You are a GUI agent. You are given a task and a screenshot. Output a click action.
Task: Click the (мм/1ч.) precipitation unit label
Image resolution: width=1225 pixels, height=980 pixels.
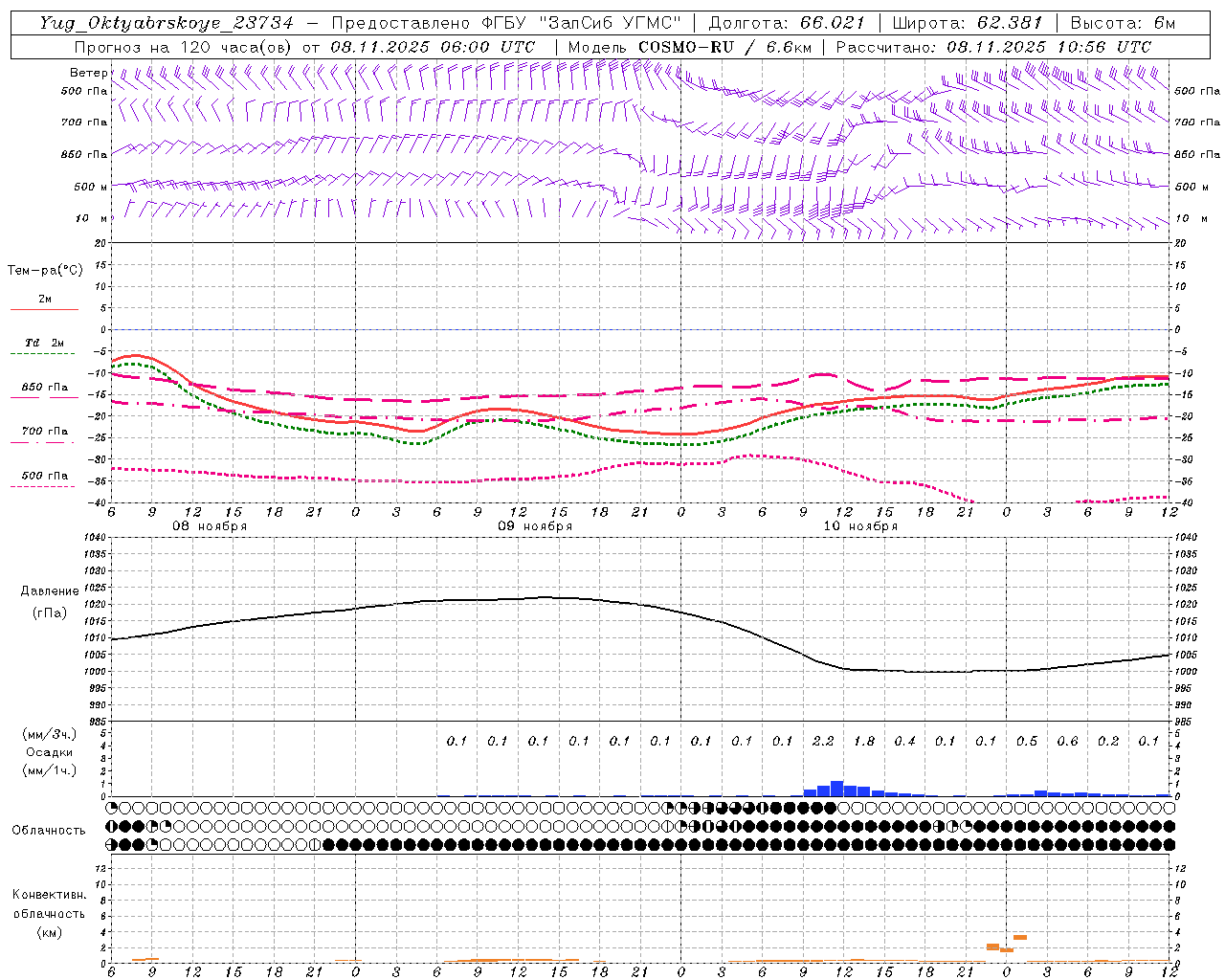(50, 770)
